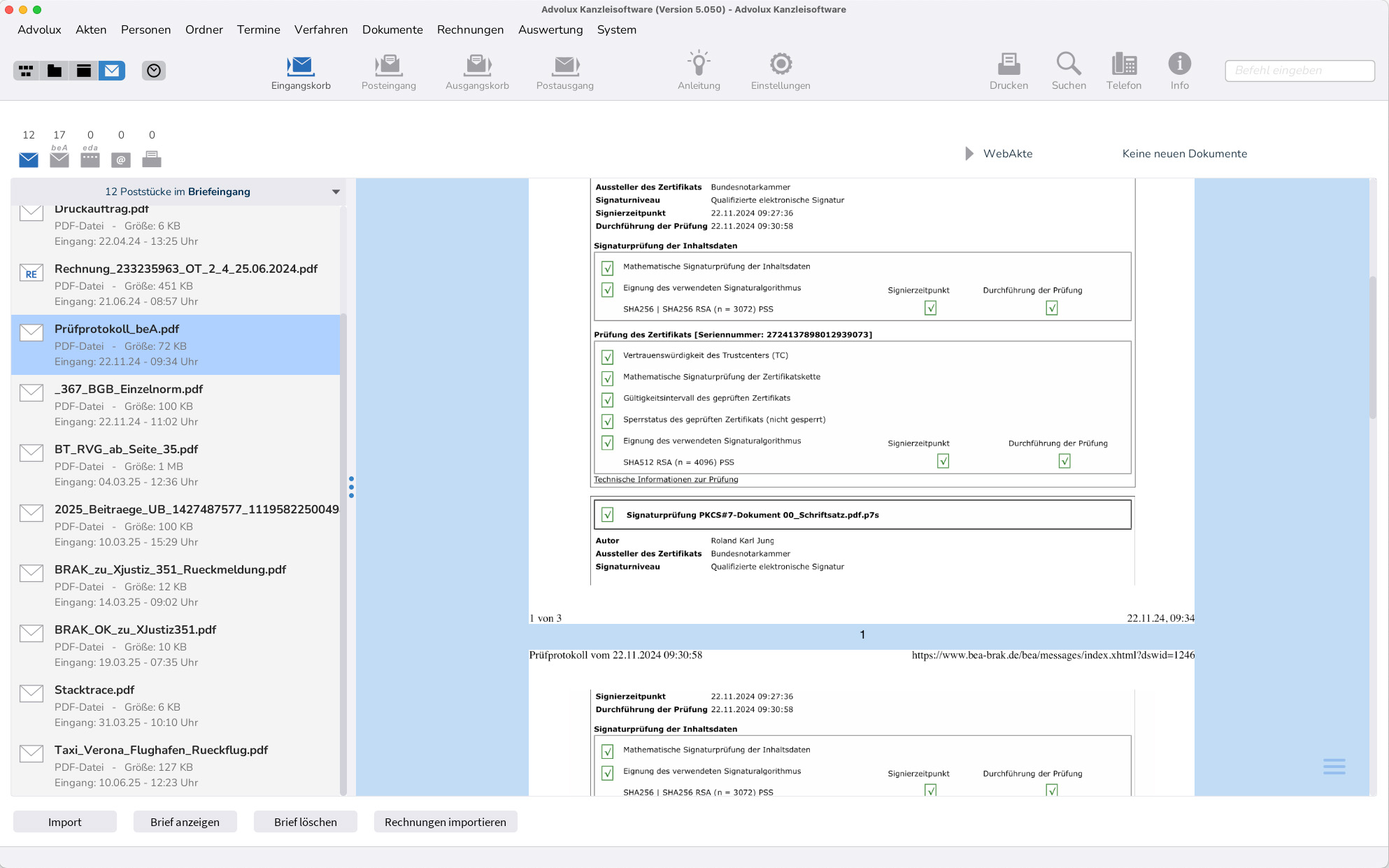Click page number 1 separator bar
Screen dimensions: 1389x868
(x=862, y=634)
